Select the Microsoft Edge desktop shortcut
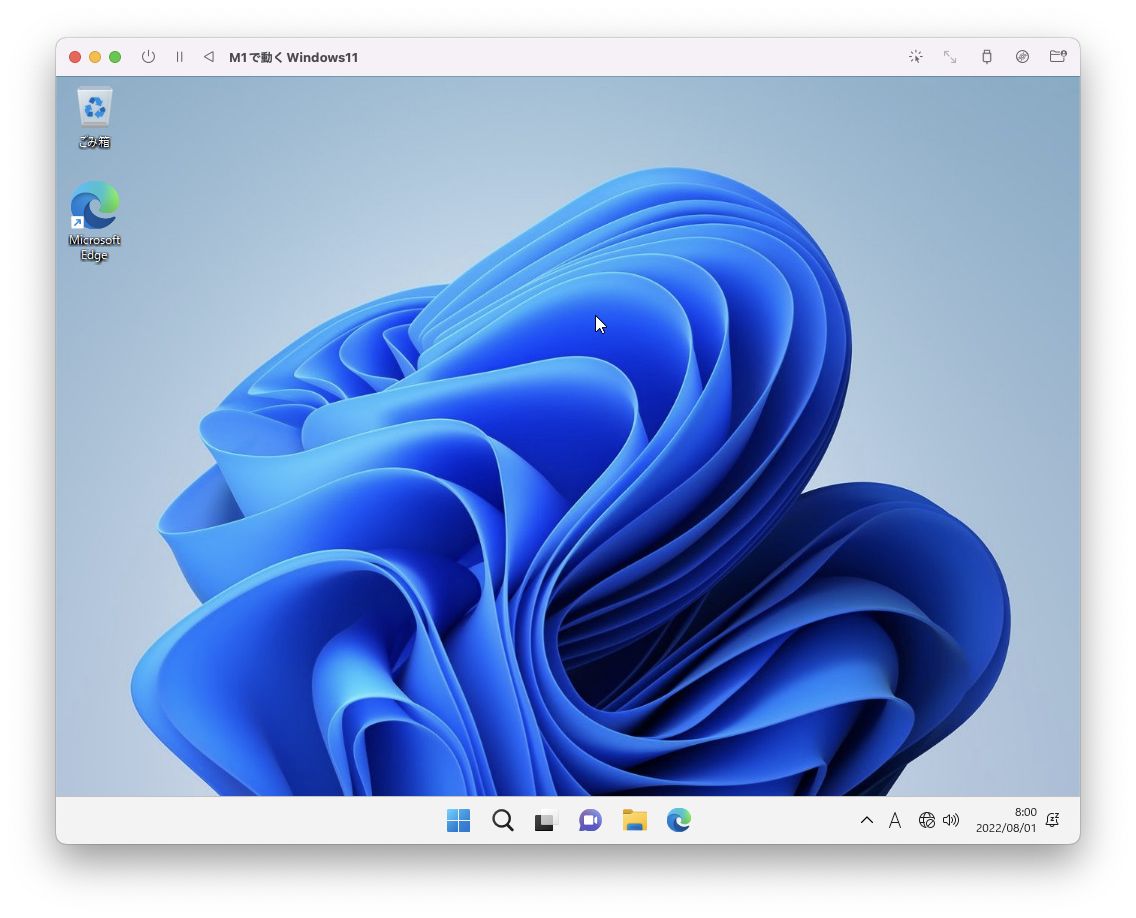The width and height of the screenshot is (1136, 918). tap(95, 222)
